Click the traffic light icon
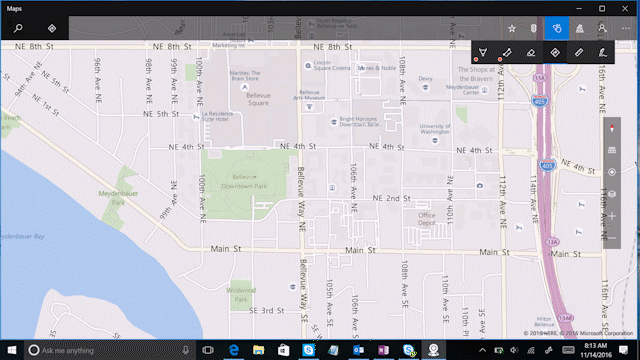 click(533, 29)
